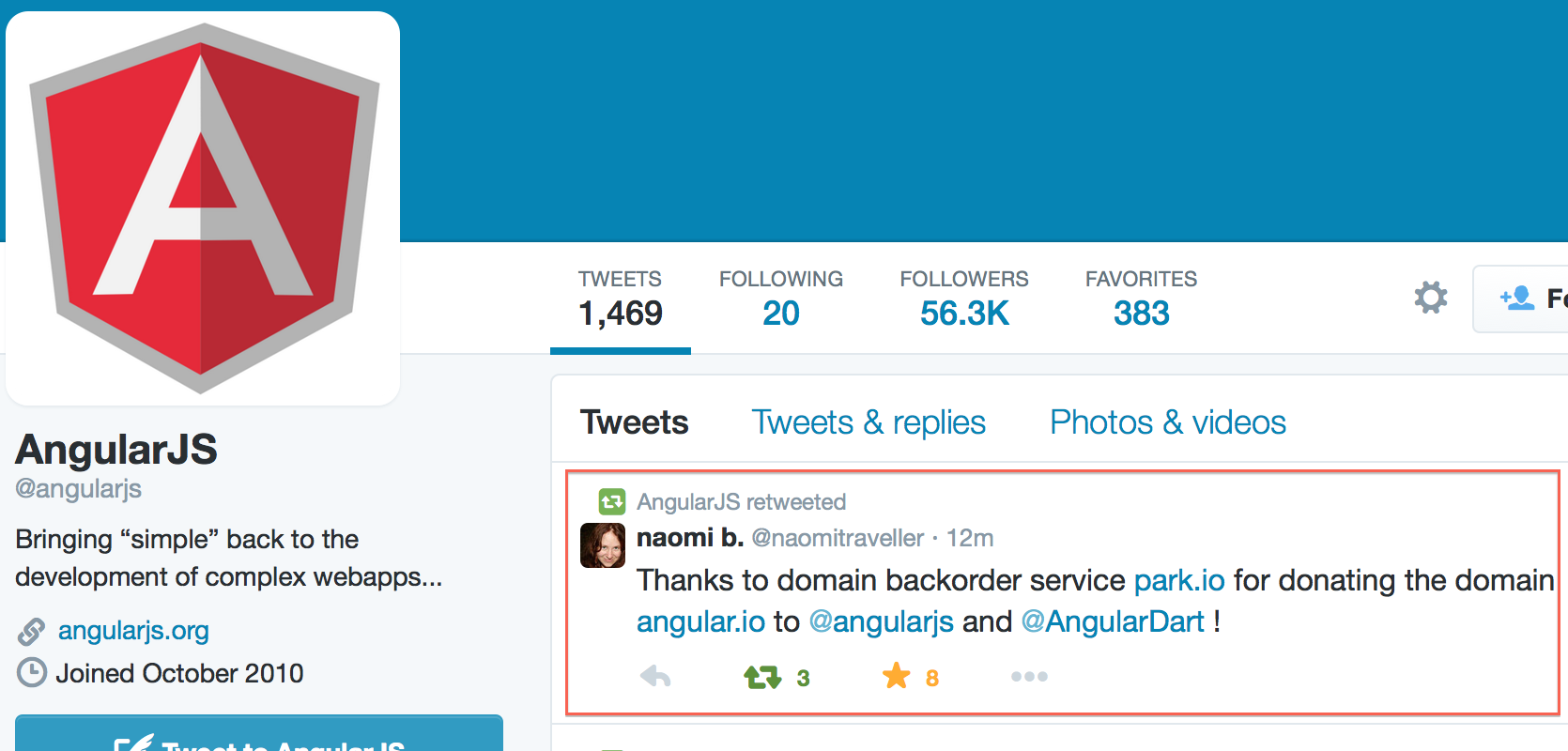1568x751 pixels.
Task: Retweet naomi b.'s tweet
Action: [762, 677]
